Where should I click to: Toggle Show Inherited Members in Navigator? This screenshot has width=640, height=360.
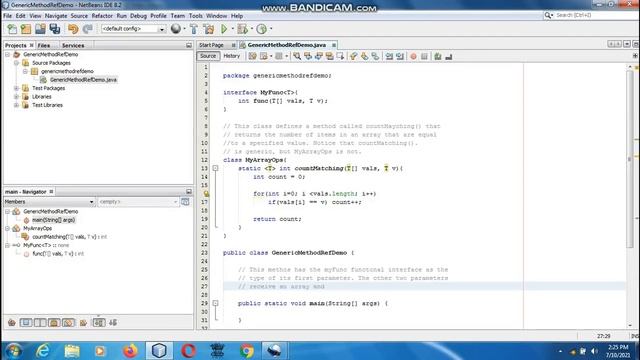pyautogui.click(x=11, y=322)
